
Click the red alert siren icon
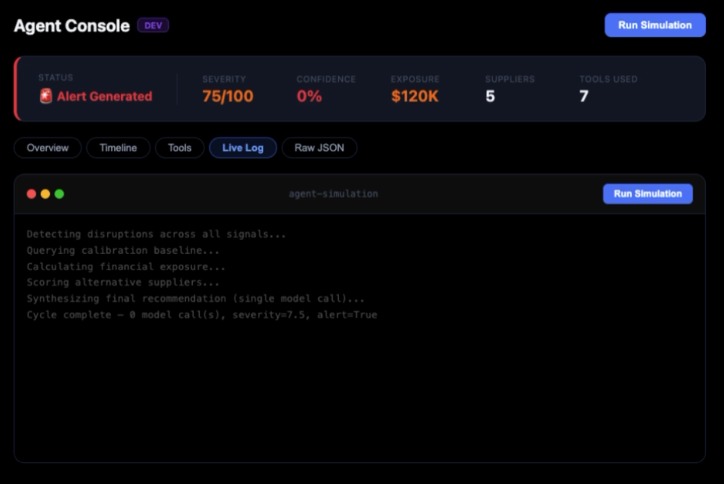click(46, 96)
